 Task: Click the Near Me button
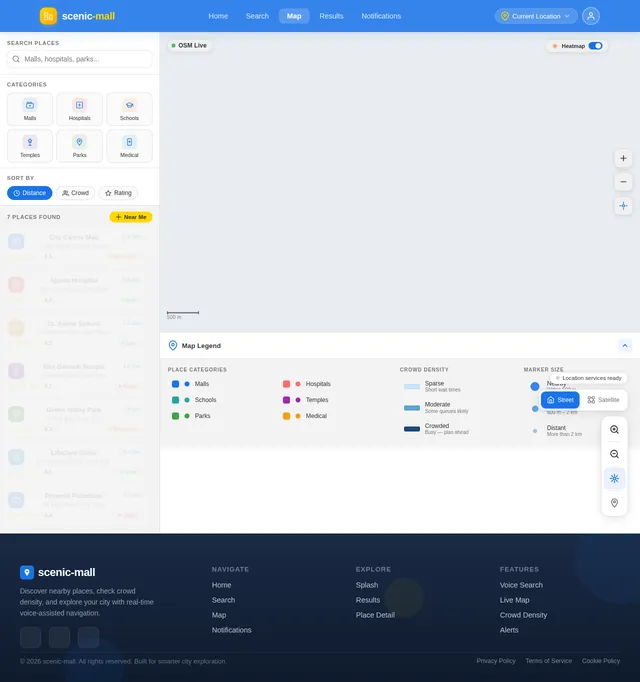(x=131, y=217)
